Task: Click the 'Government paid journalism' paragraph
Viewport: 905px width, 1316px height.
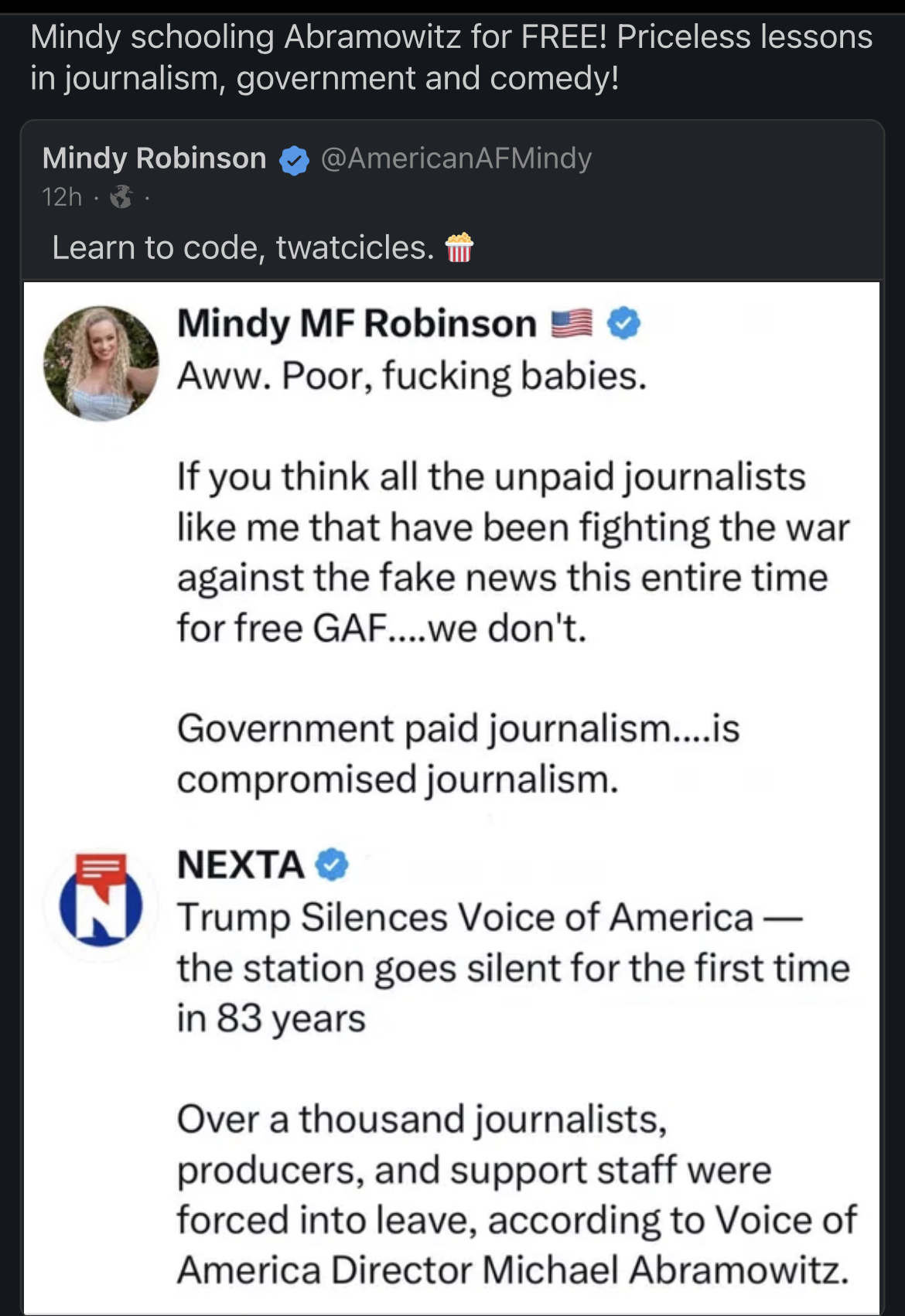Action: click(458, 753)
